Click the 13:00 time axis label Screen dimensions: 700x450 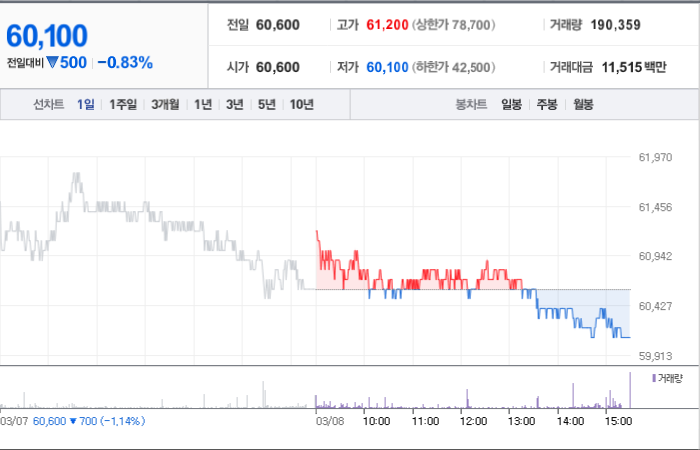click(x=521, y=421)
